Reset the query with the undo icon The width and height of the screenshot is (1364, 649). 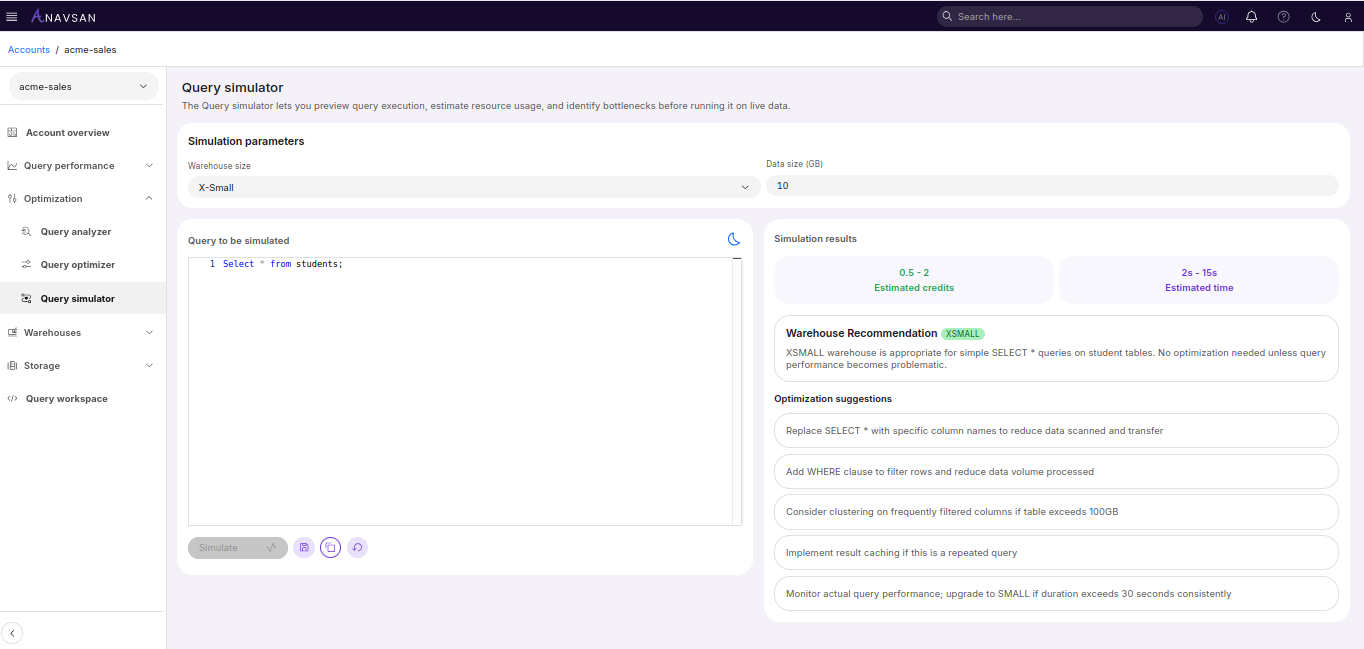pos(357,547)
